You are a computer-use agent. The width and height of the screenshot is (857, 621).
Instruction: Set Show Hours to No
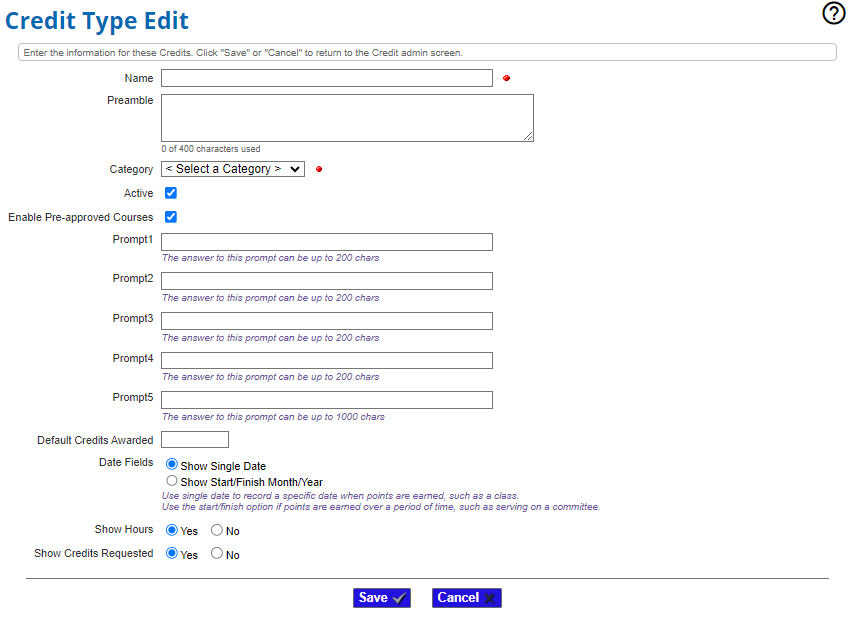coord(217,530)
